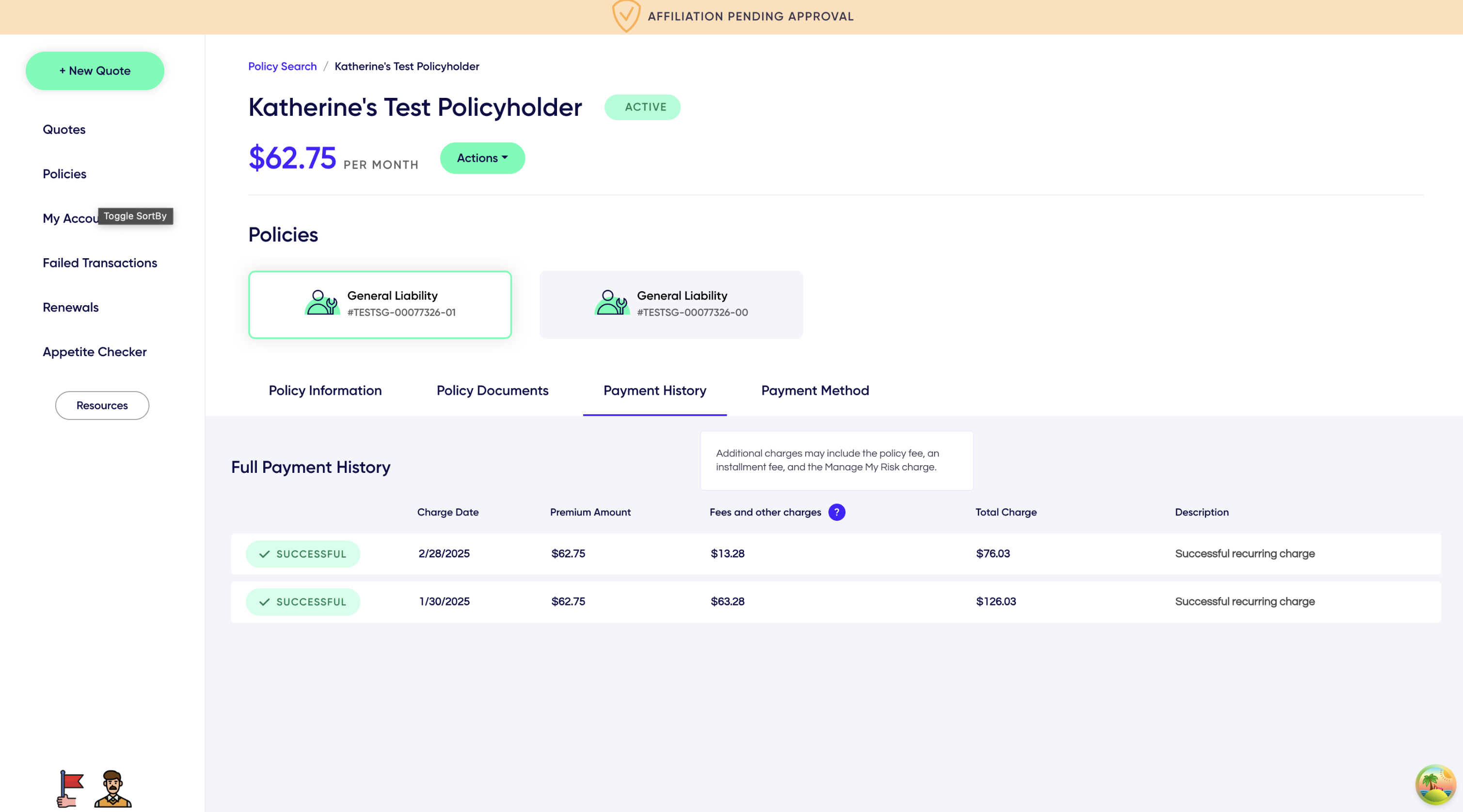Click the Charge Date column header
Viewport: 1463px width, 812px height.
(447, 512)
